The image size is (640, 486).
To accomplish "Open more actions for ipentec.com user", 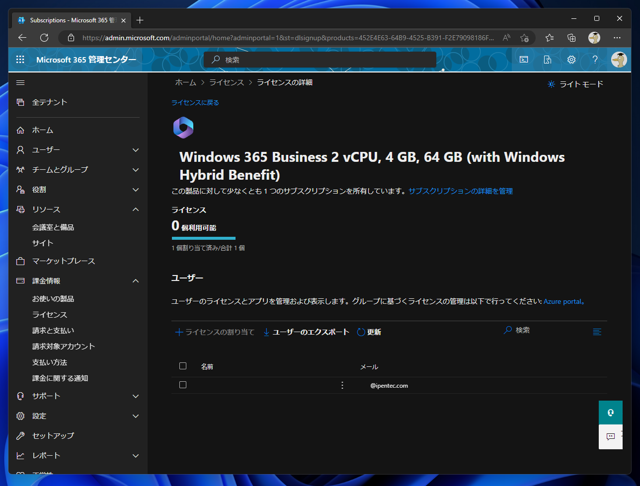I will tap(342, 385).
